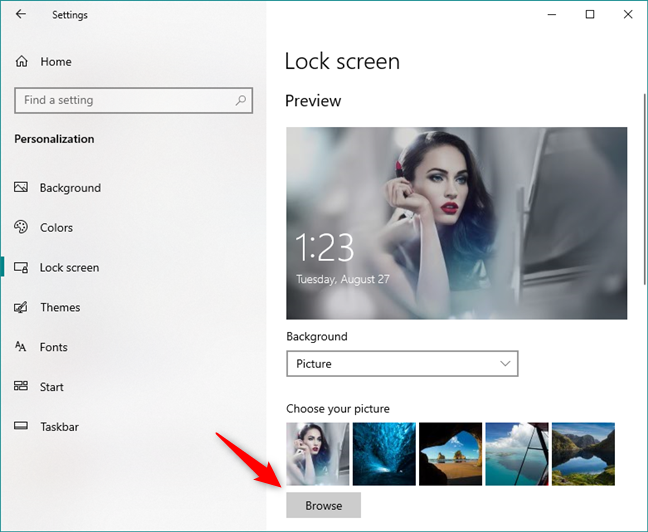This screenshot has width=648, height=532.
Task: Select the Colors palette icon
Action: point(21,228)
